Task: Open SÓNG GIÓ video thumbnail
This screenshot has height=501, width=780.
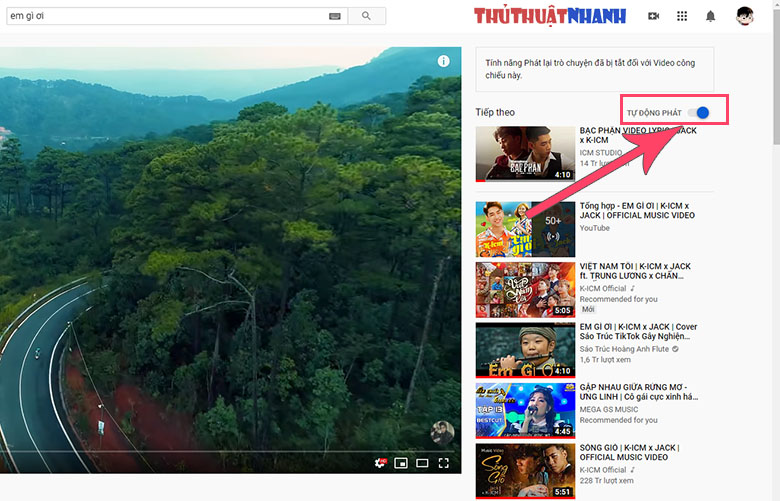Action: [x=525, y=471]
